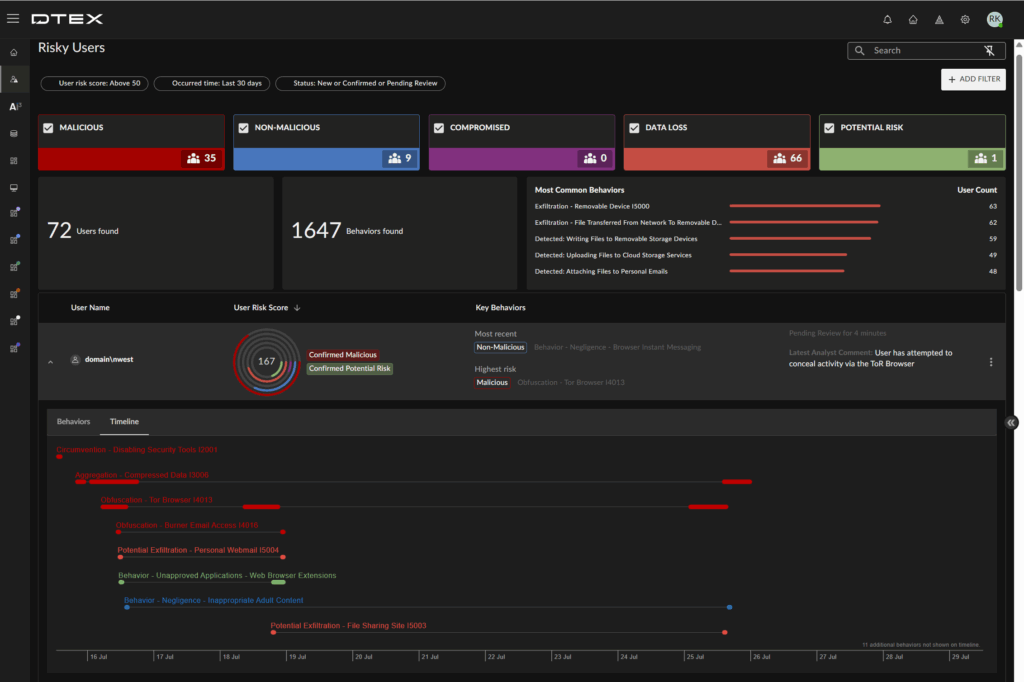Image resolution: width=1024 pixels, height=682 pixels.
Task: Click the alert triangle icon in header
Action: pyautogui.click(x=939, y=19)
